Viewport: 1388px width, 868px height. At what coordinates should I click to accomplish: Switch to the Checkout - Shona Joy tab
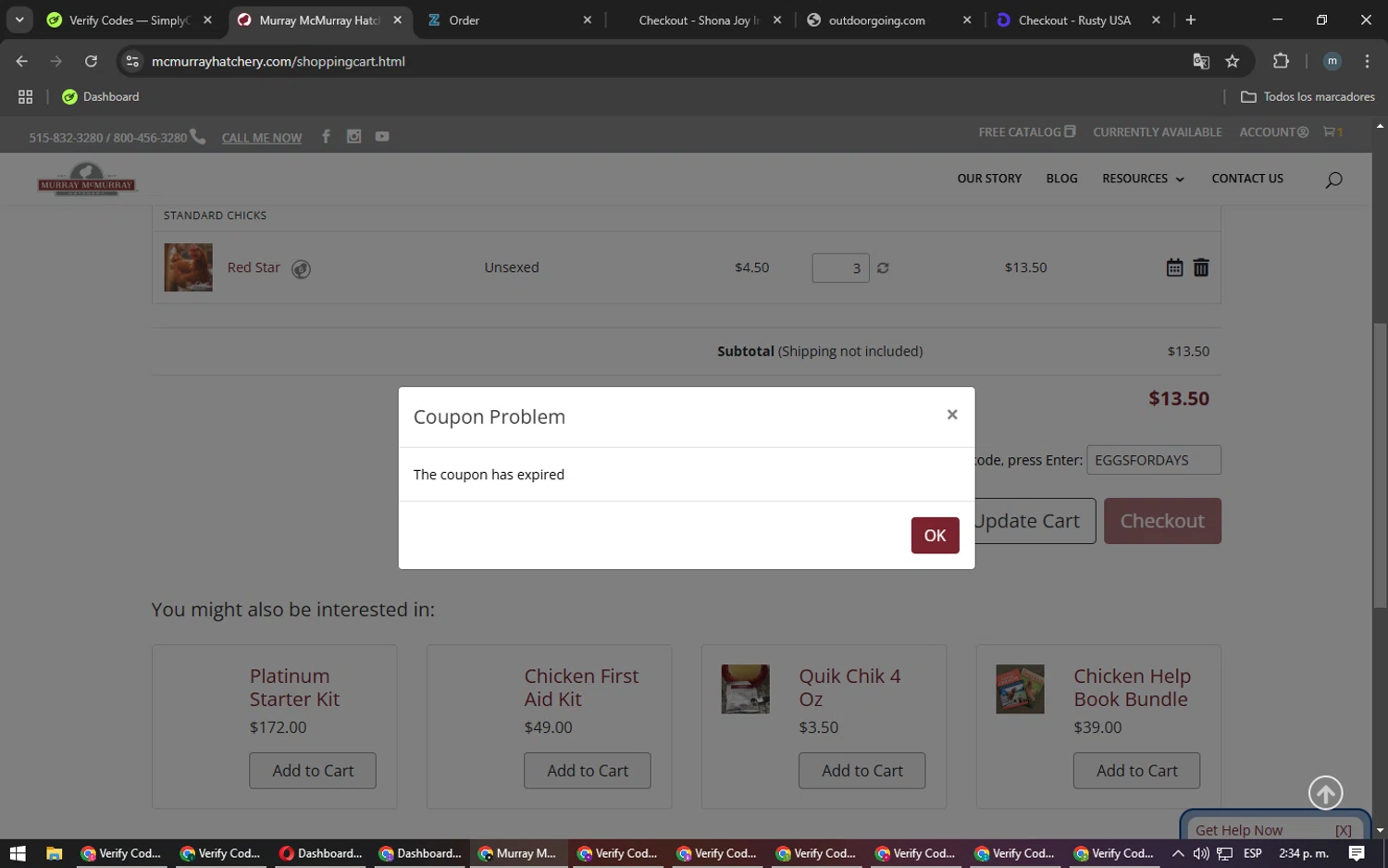(x=700, y=19)
